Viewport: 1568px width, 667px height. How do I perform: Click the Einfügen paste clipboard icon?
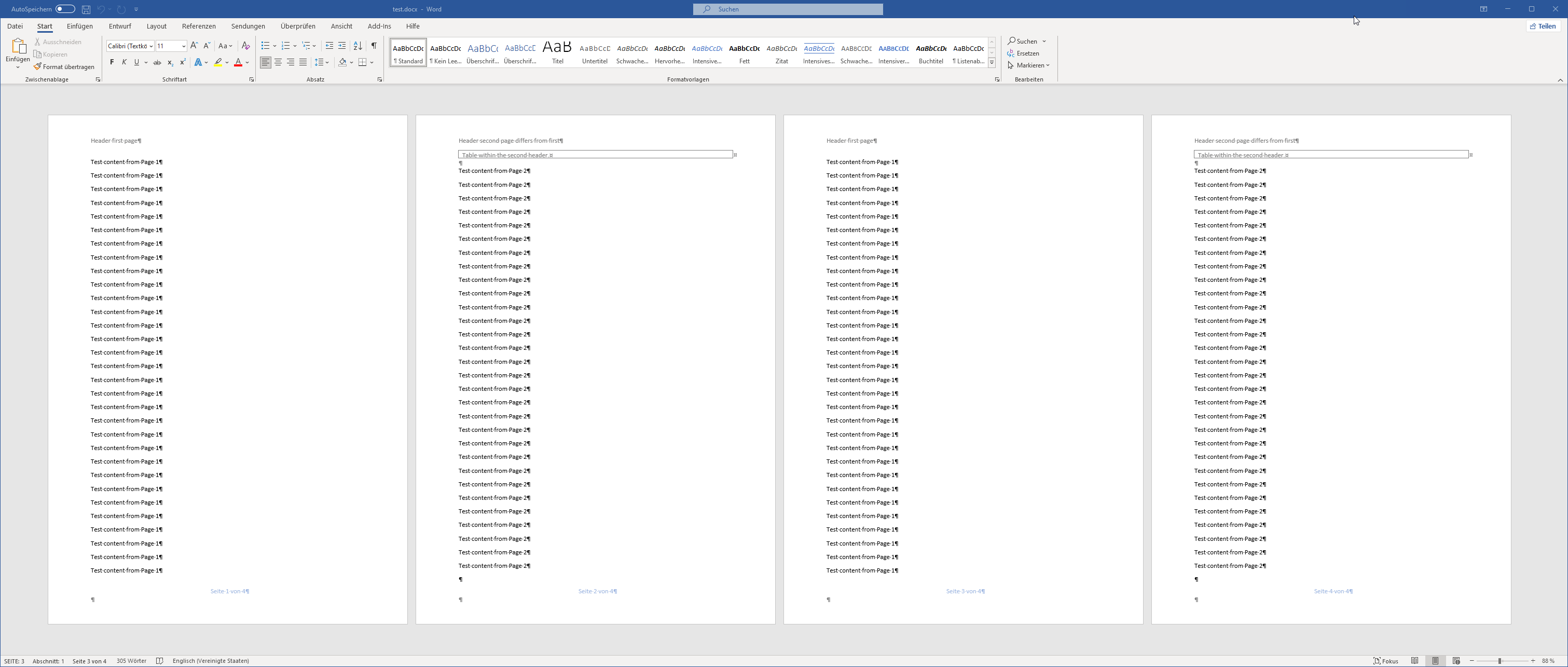(18, 46)
